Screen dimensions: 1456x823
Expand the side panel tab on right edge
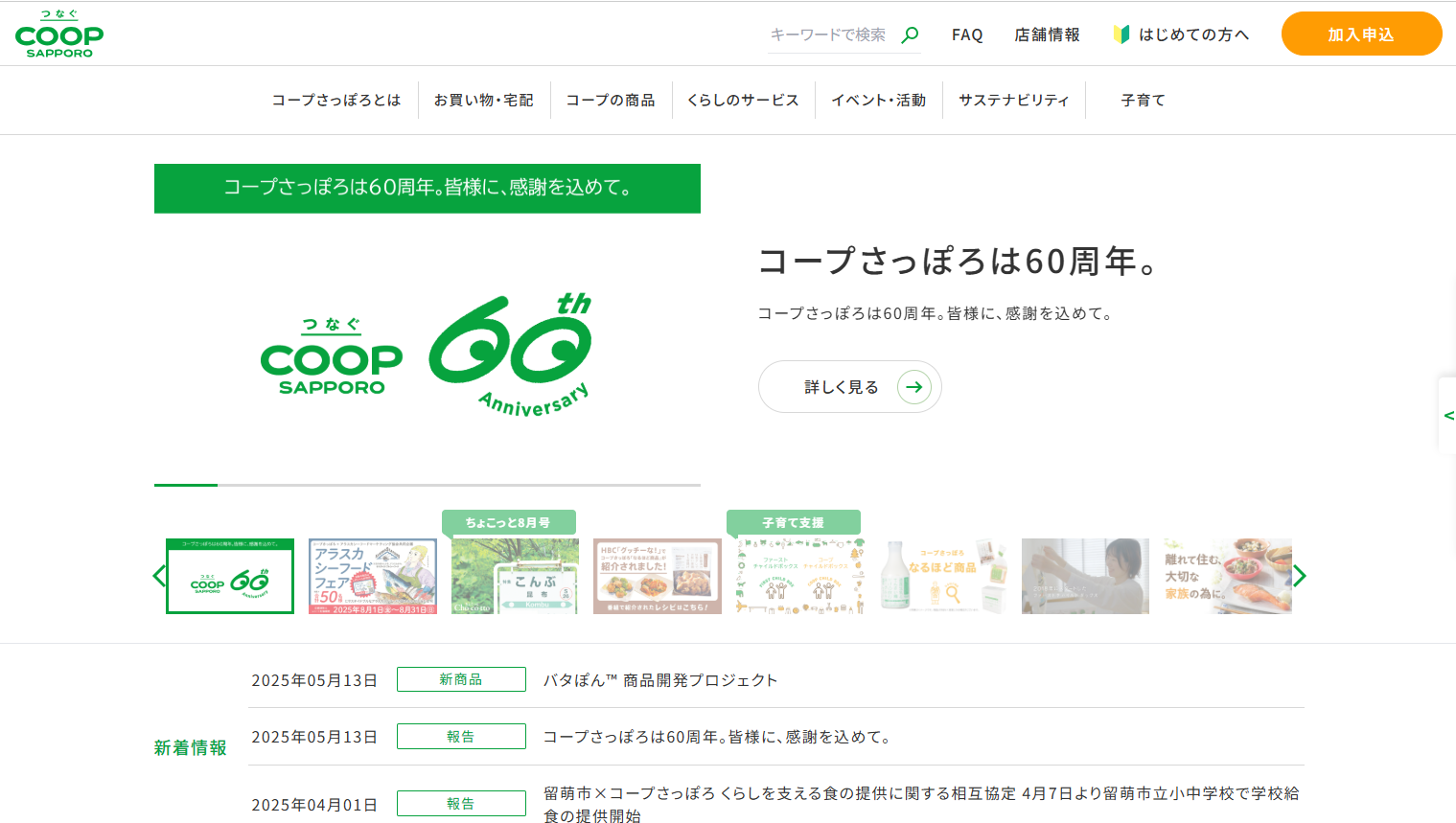click(1447, 415)
